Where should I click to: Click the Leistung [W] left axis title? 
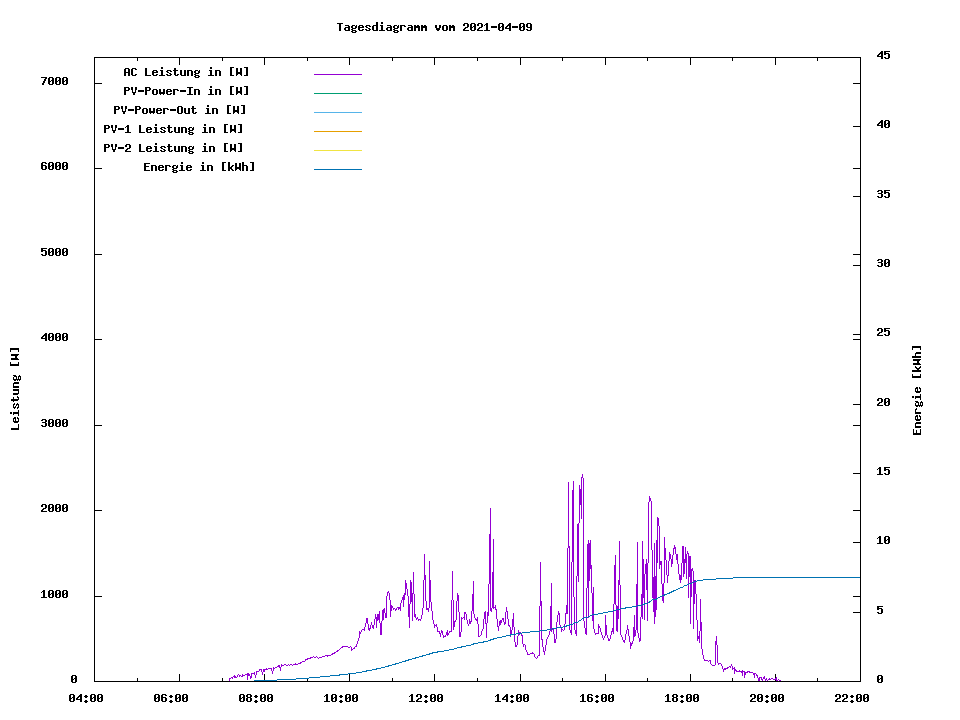[x=15, y=389]
